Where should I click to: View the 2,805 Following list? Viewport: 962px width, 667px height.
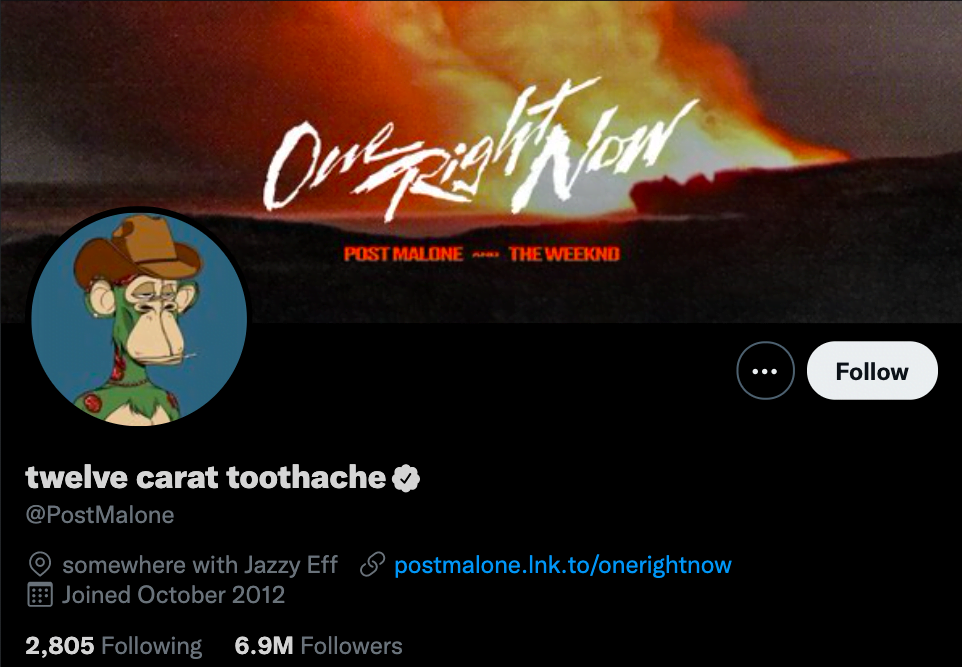[113, 646]
